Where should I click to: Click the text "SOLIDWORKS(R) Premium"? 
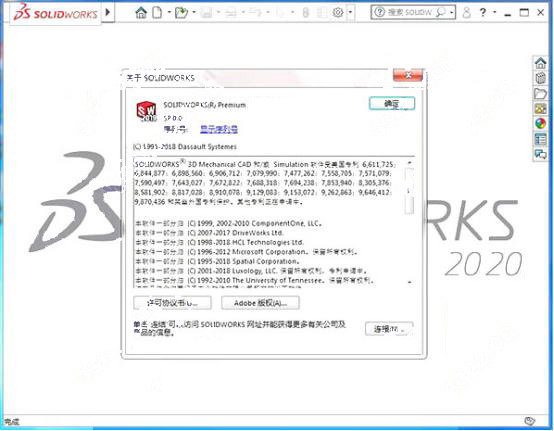pyautogui.click(x=205, y=105)
